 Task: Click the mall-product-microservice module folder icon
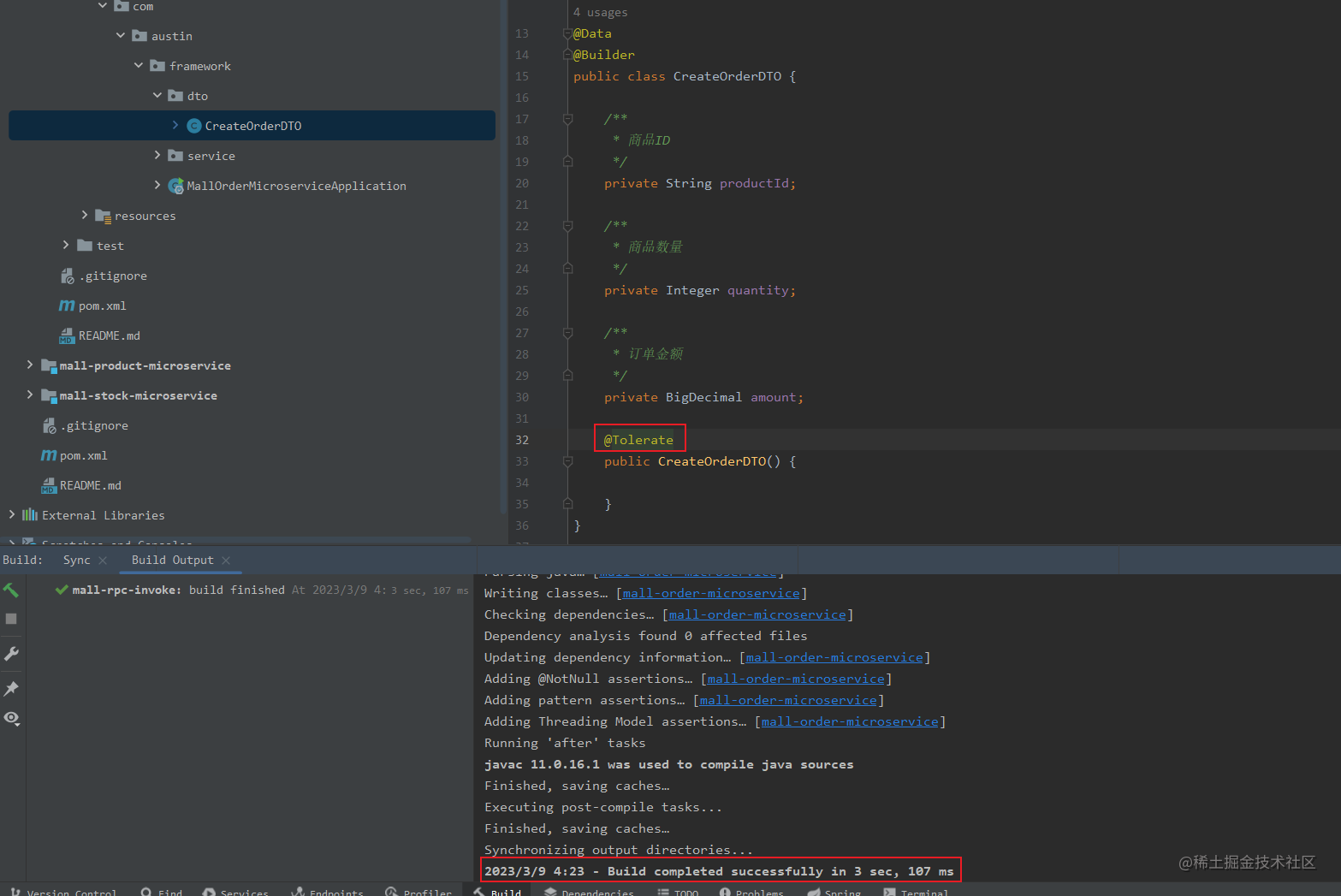click(x=49, y=365)
